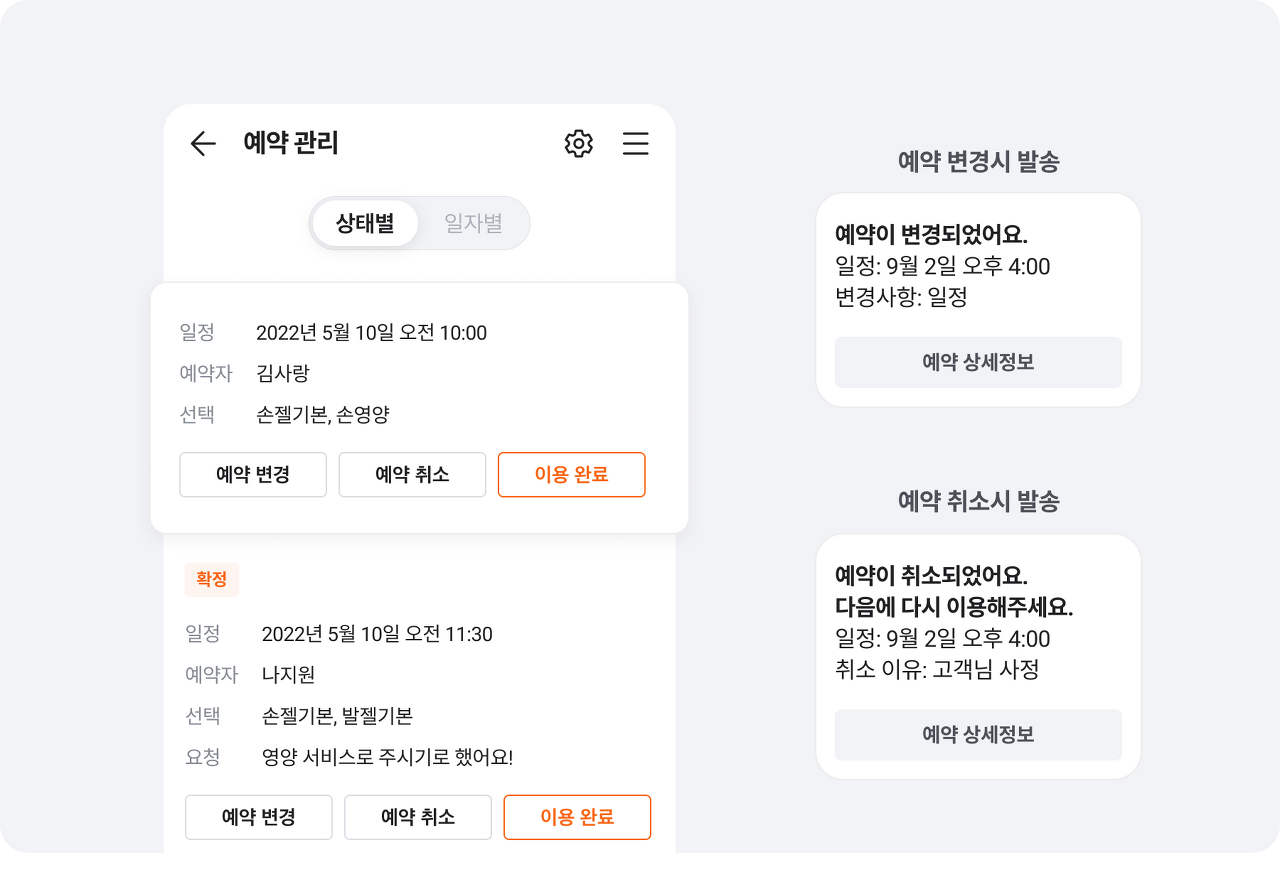Click the 예약이 취소되었어요. heading
This screenshot has height=877, width=1280.
point(932,576)
